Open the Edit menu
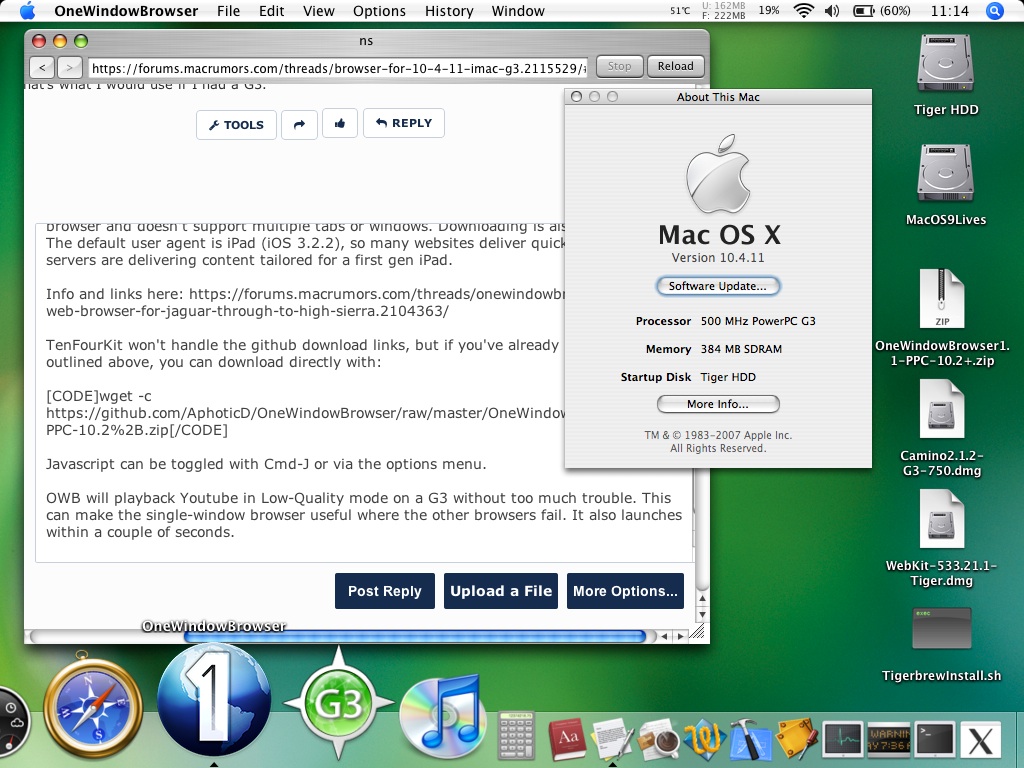1024x768 pixels. (271, 11)
